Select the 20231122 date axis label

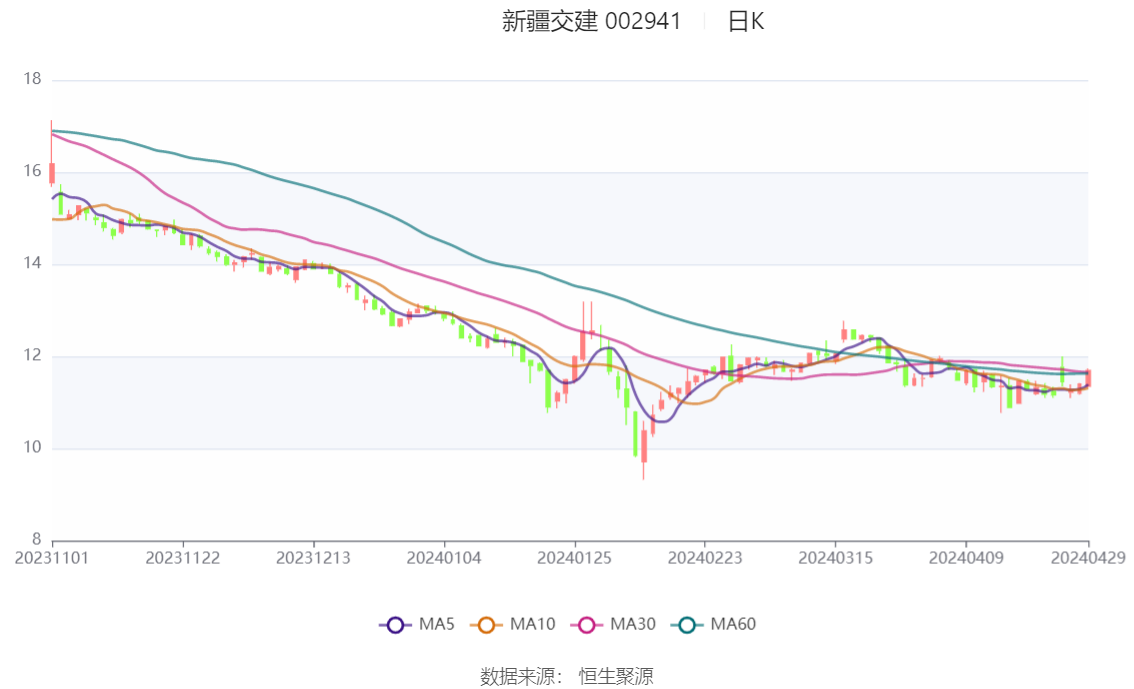click(182, 558)
